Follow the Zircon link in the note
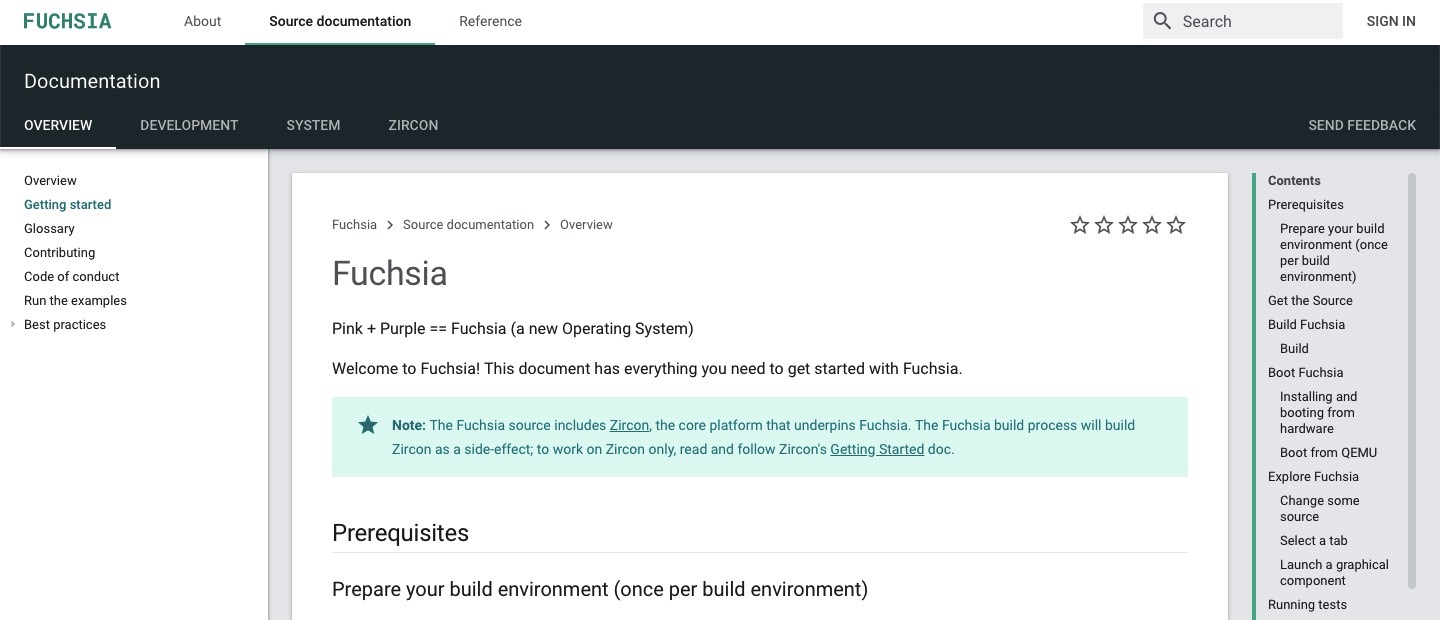The width and height of the screenshot is (1440, 620). click(x=629, y=425)
